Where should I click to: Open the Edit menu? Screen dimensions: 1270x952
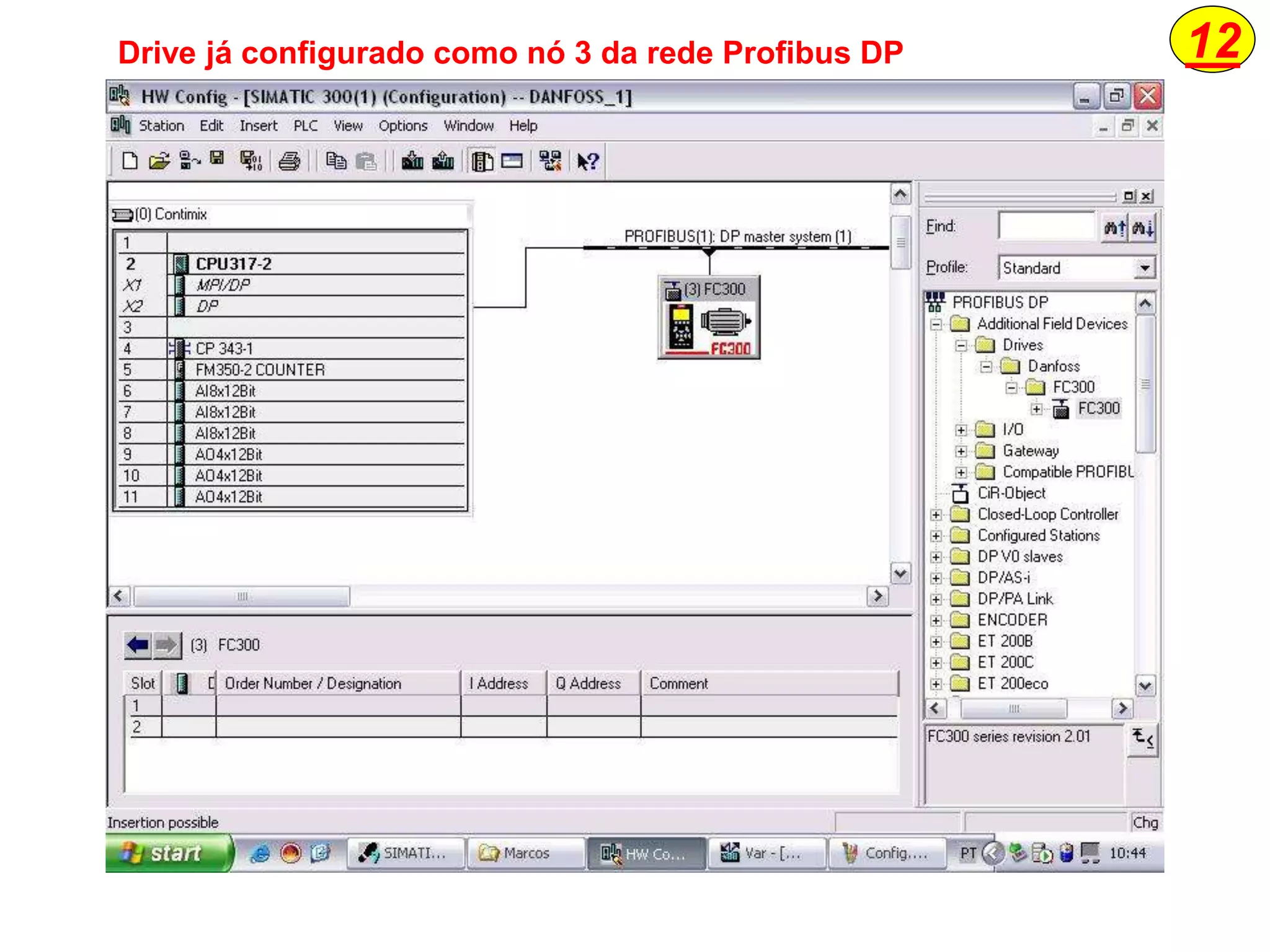click(211, 126)
